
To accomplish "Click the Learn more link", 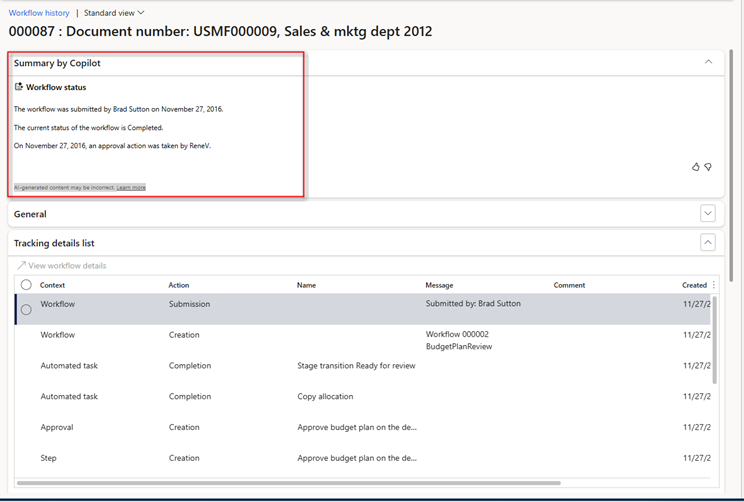I will click(131, 187).
